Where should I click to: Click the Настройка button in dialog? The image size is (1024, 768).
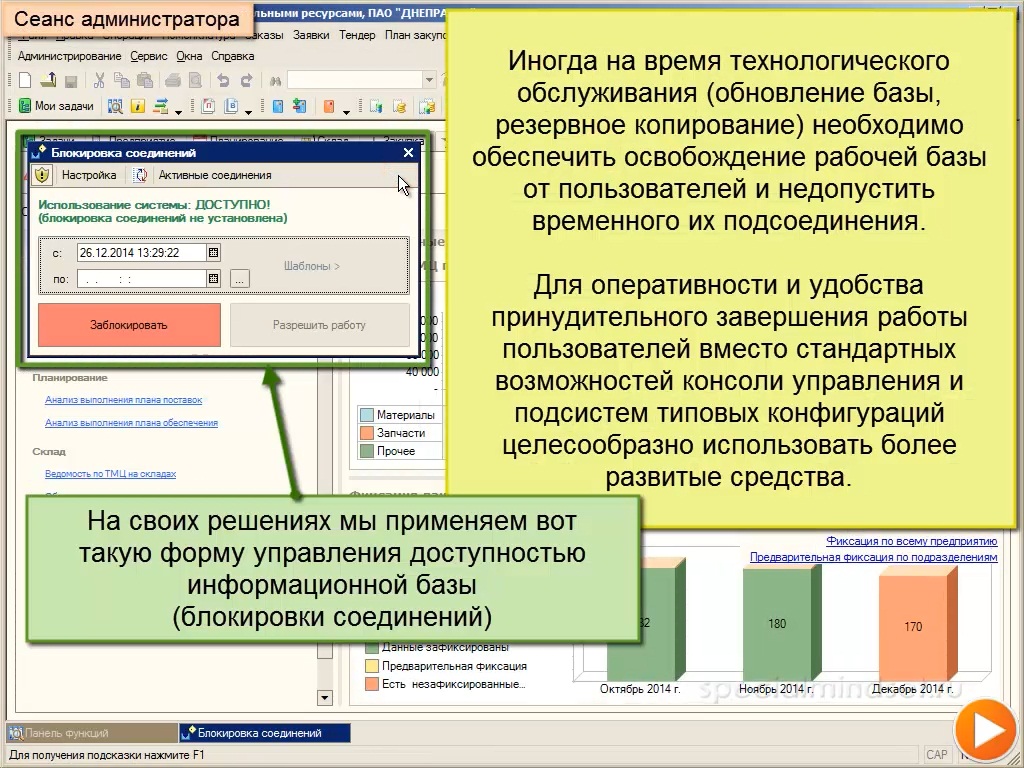[x=88, y=176]
